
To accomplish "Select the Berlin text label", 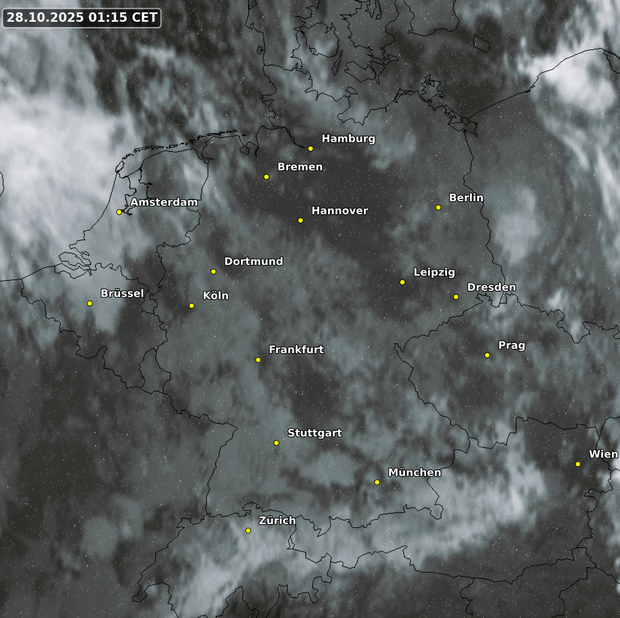I will (466, 198).
